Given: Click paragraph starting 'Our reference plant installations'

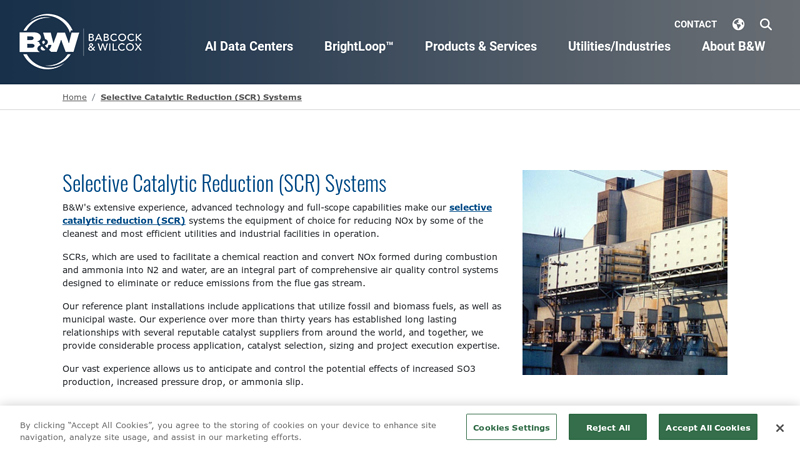Looking at the screenshot, I should [x=282, y=326].
